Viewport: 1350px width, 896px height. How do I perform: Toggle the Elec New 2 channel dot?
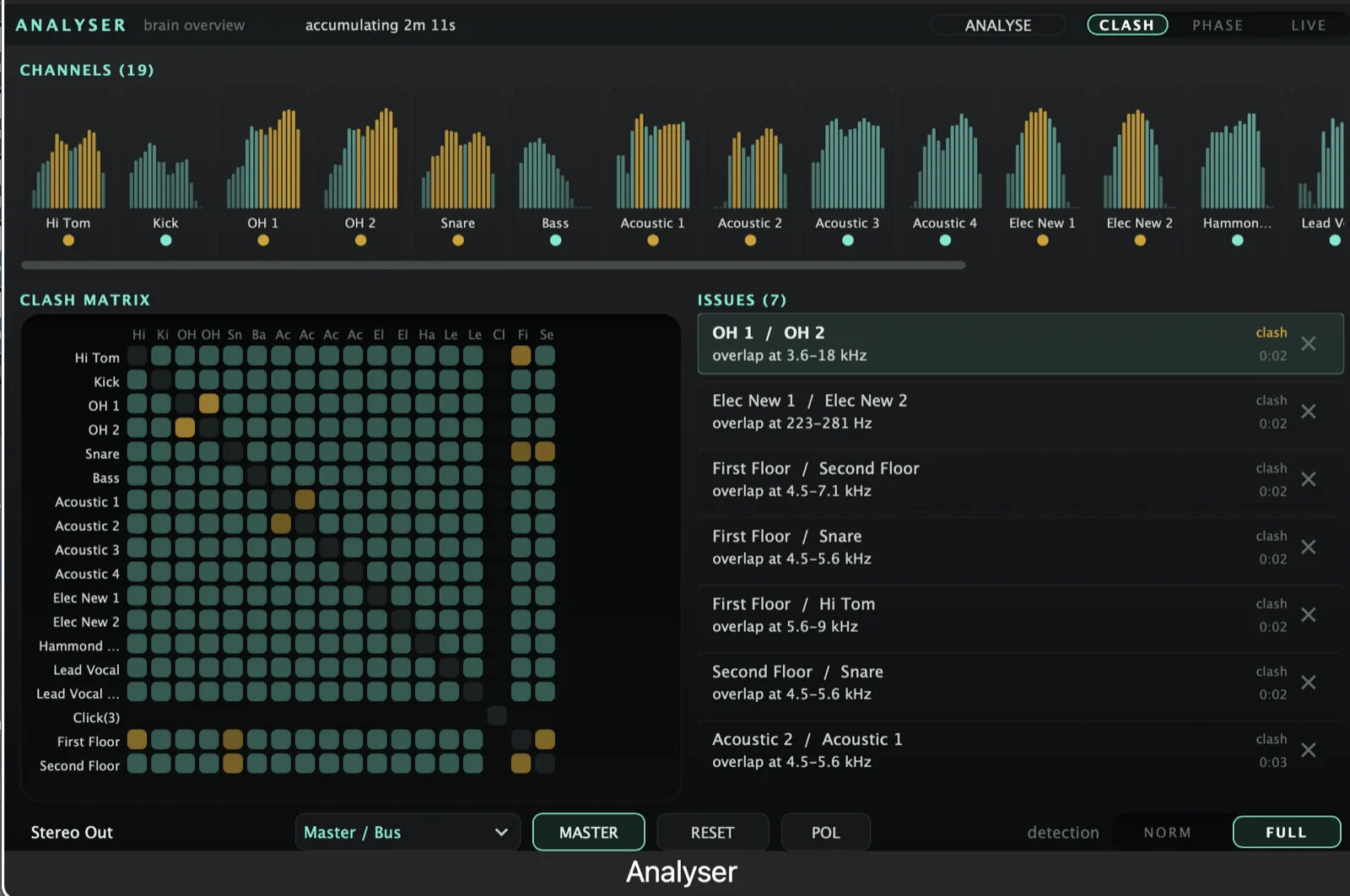point(1140,240)
